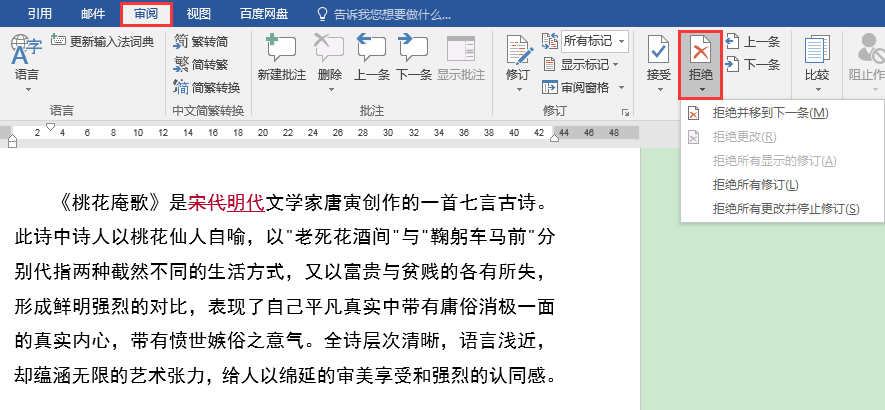Convert traditional to simplified with 繁转简
This screenshot has height=410, width=885.
pos(201,41)
